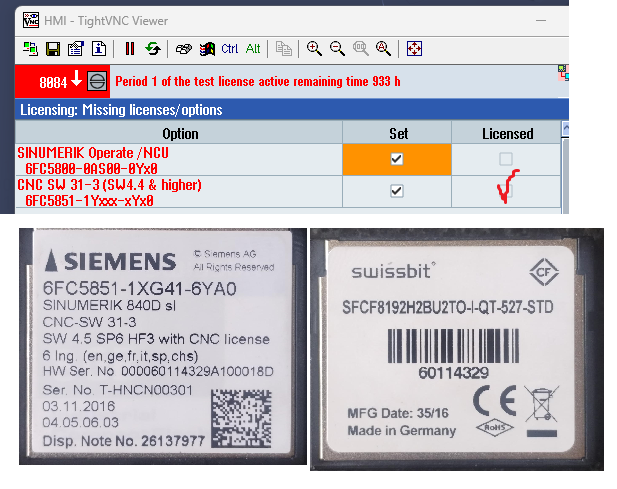Click the Zoom out magnifier icon
The height and width of the screenshot is (489, 617).
click(337, 49)
